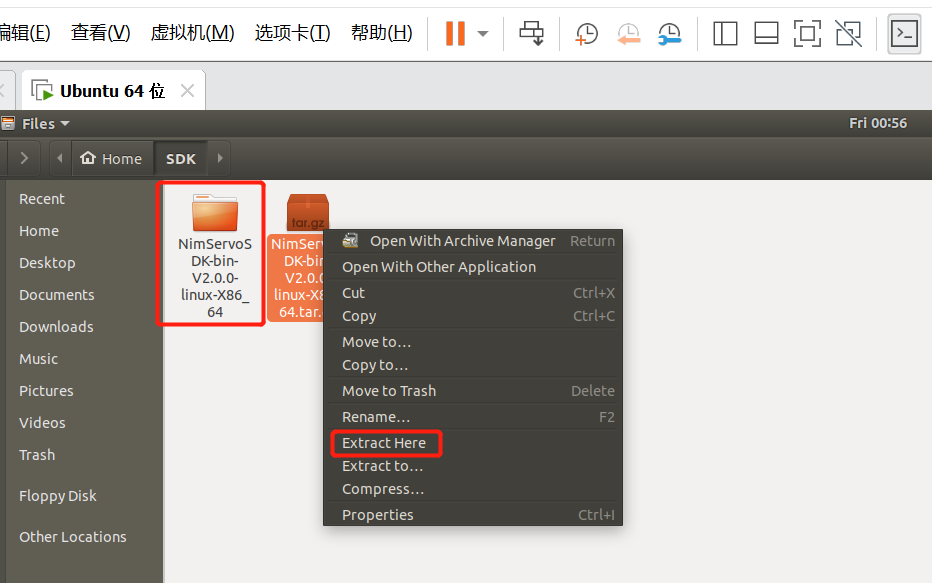Select the NimServoSDK-bin-V2.0.0-linux-X86_64 folder icon
Image resolution: width=932 pixels, height=583 pixels.
(x=215, y=213)
